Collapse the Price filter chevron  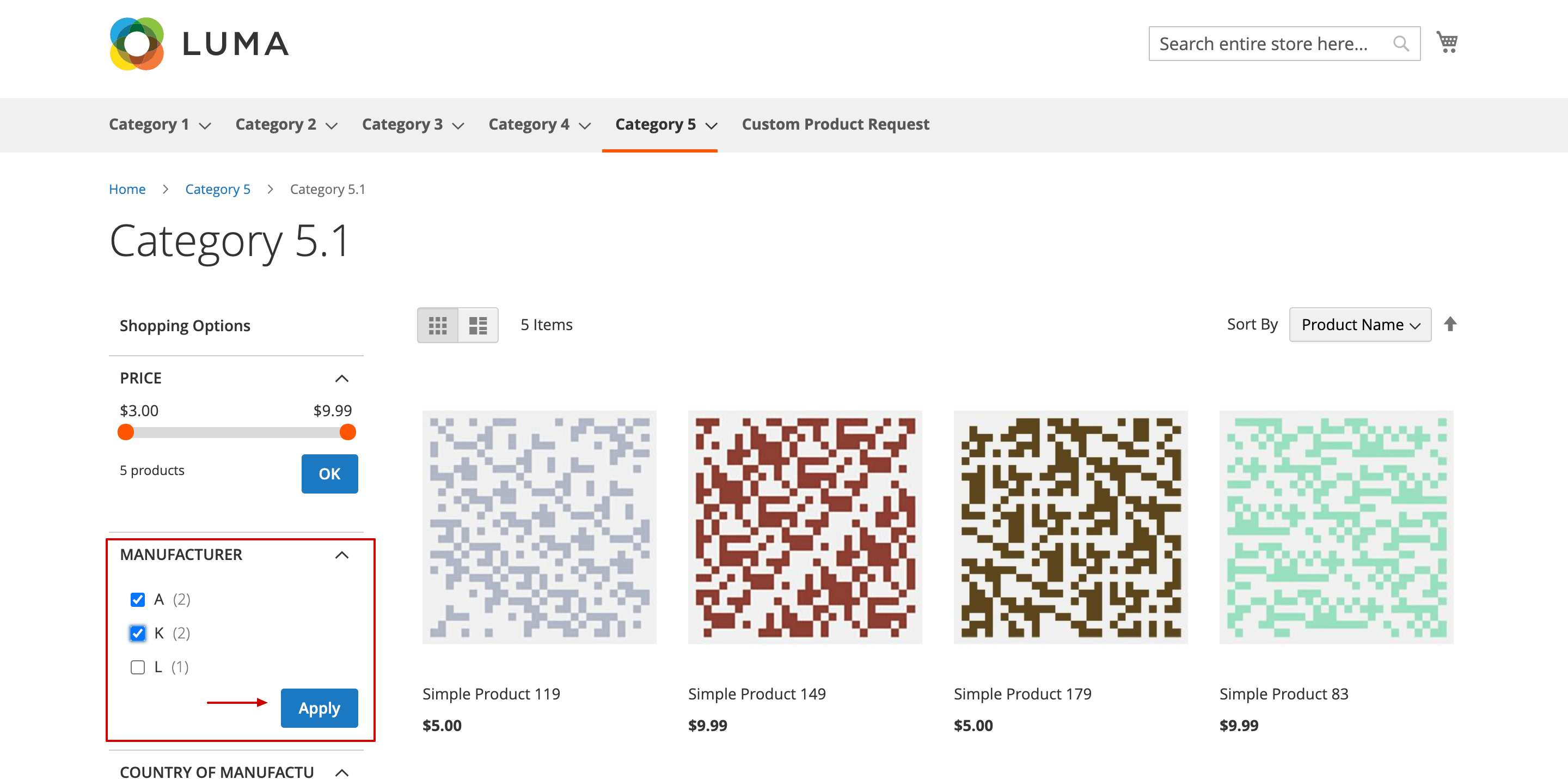coord(342,378)
